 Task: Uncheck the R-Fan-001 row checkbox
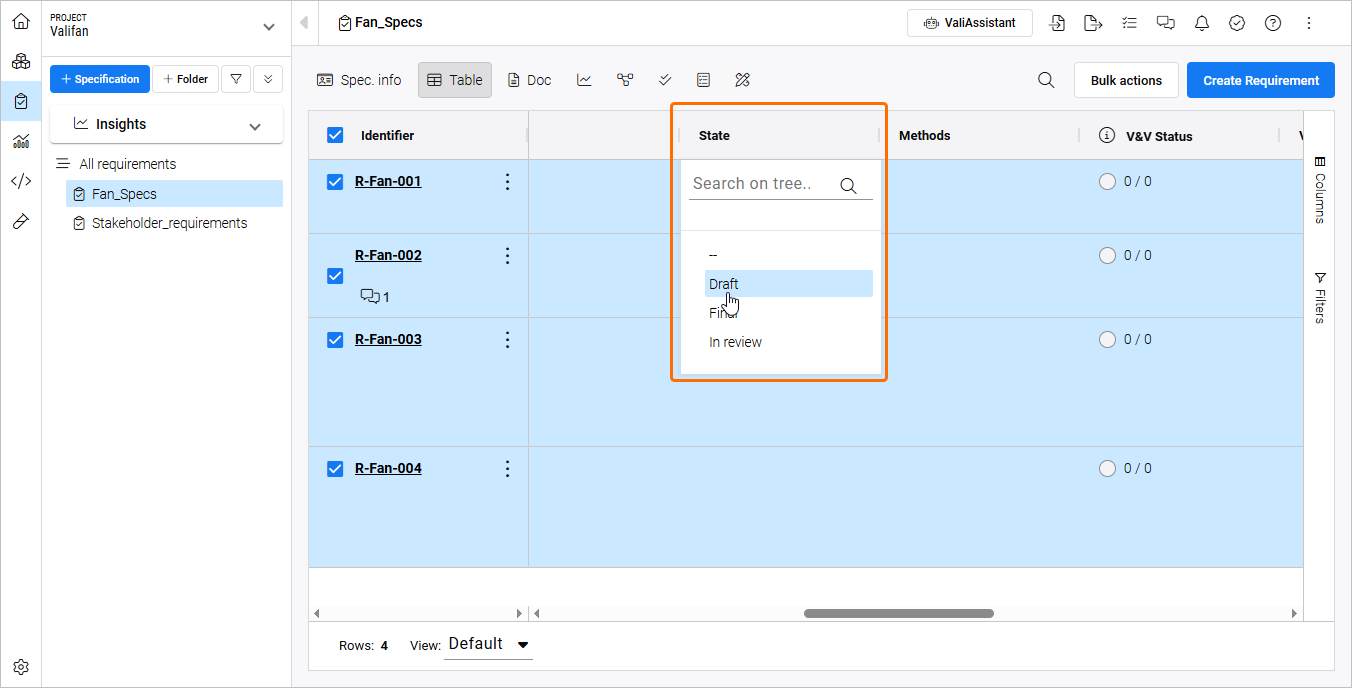[x=336, y=181]
